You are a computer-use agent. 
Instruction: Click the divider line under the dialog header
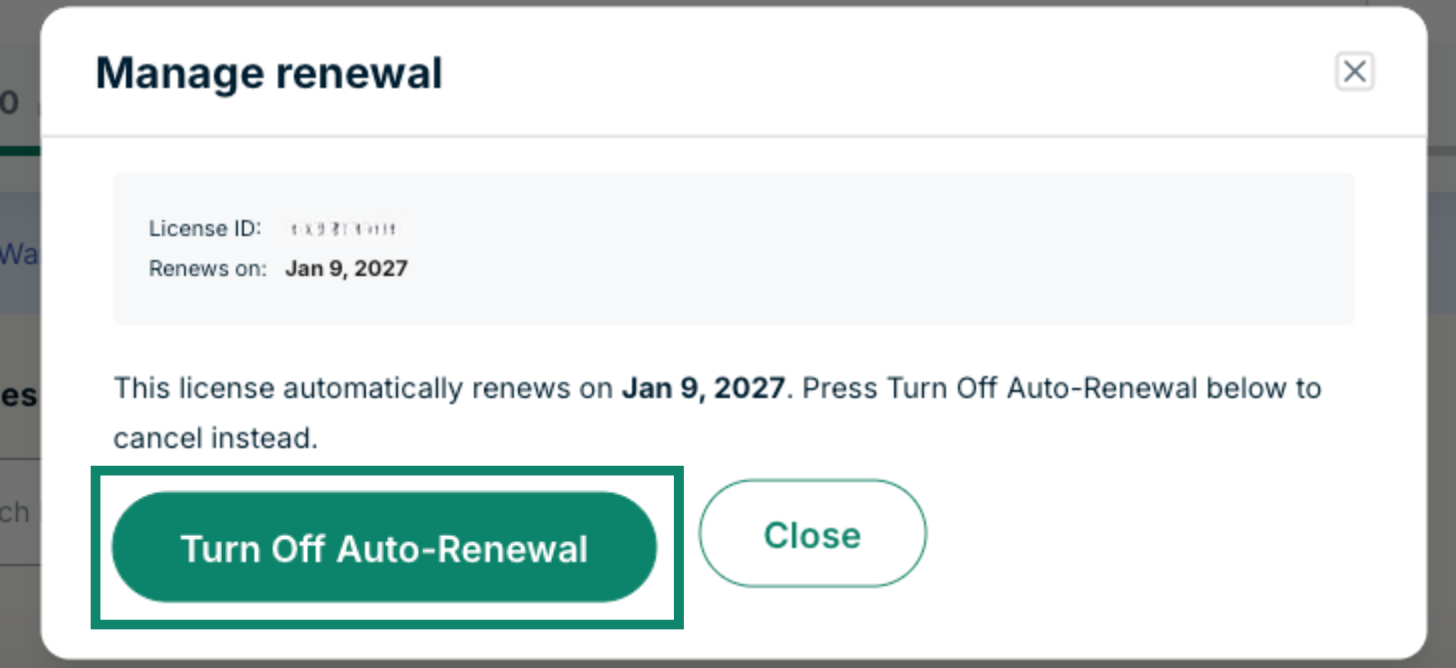[733, 135]
